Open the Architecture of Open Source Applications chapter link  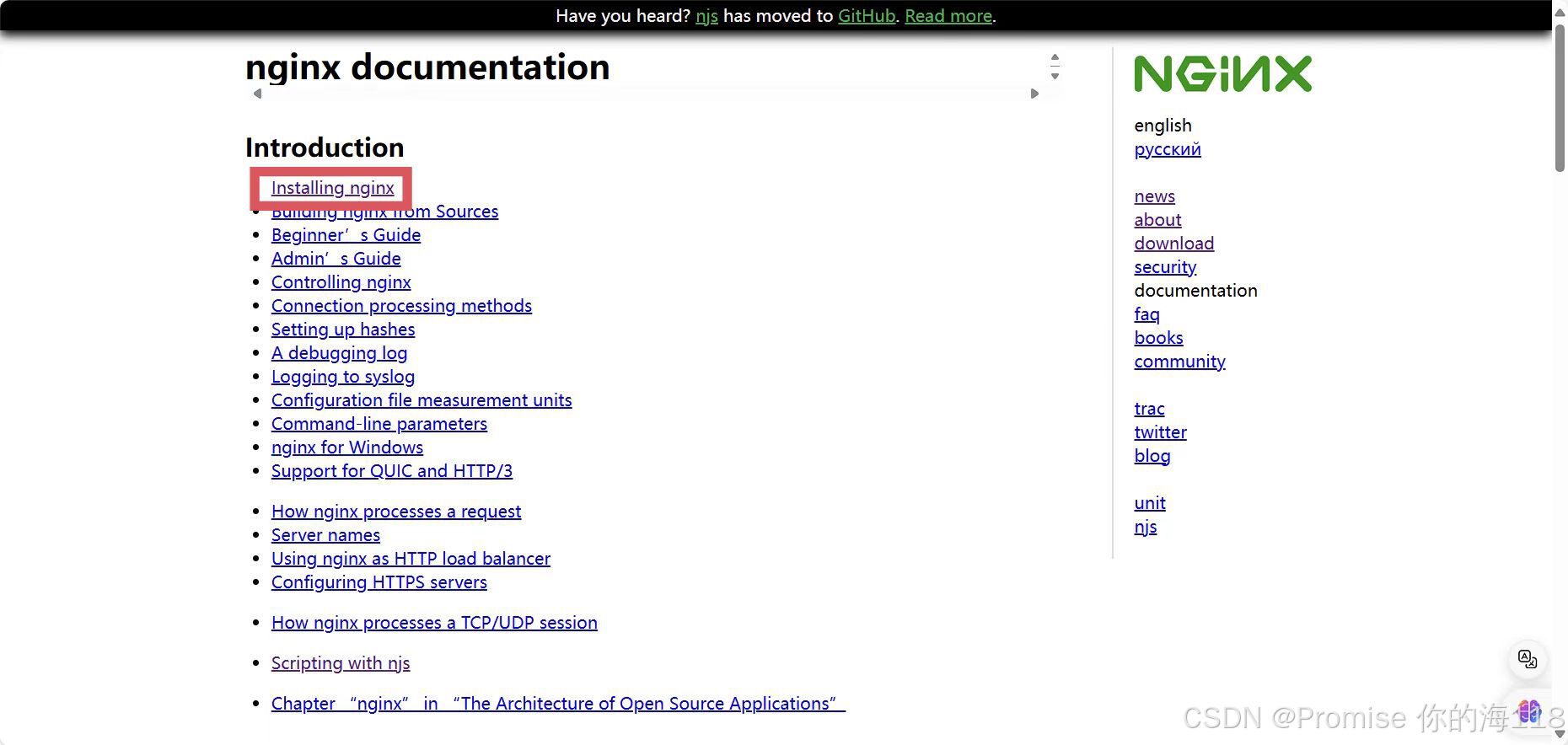pyautogui.click(x=558, y=704)
